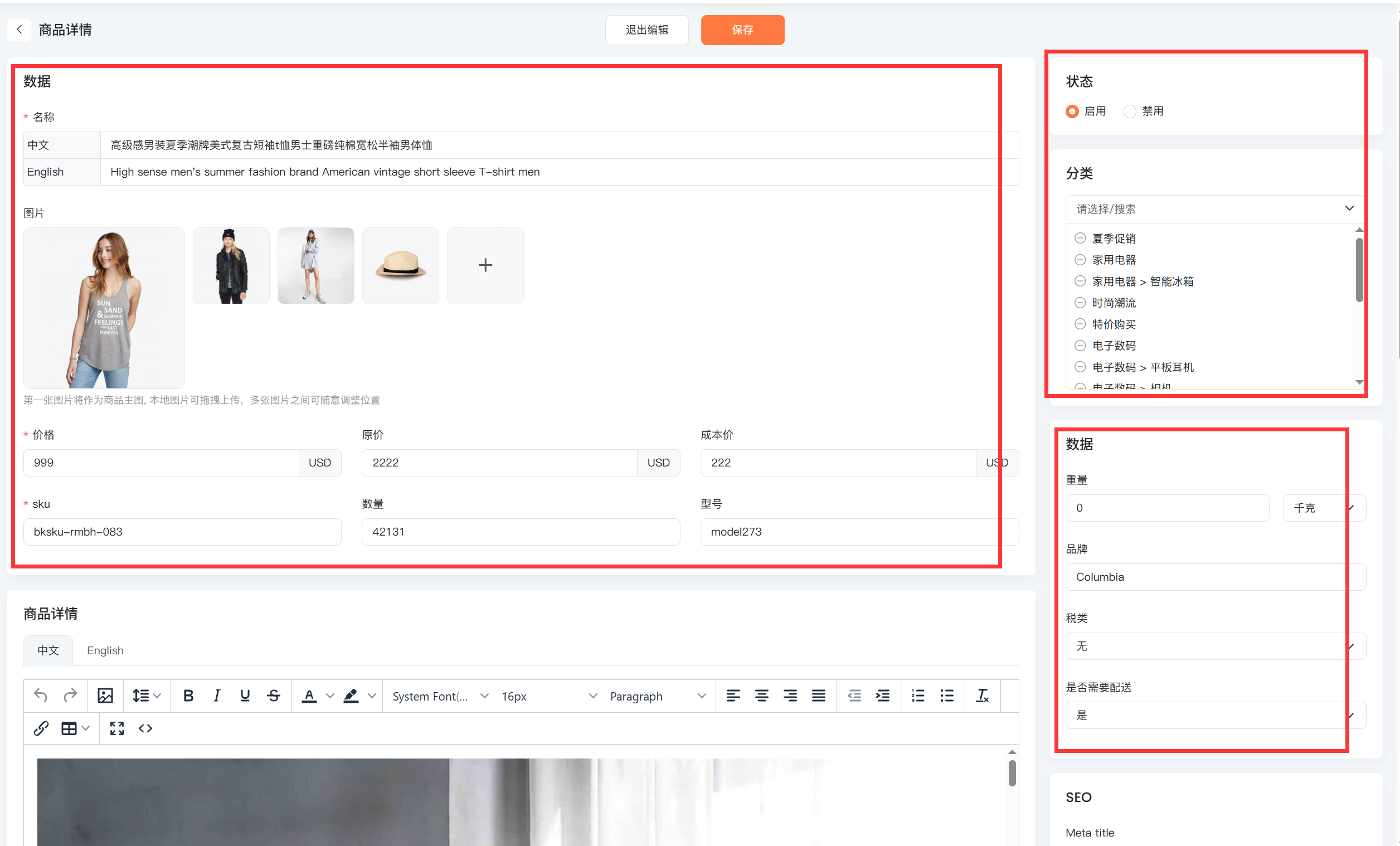Screen dimensions: 1400x846
Task: Insert a numbered list in editor
Action: [x=917, y=696]
